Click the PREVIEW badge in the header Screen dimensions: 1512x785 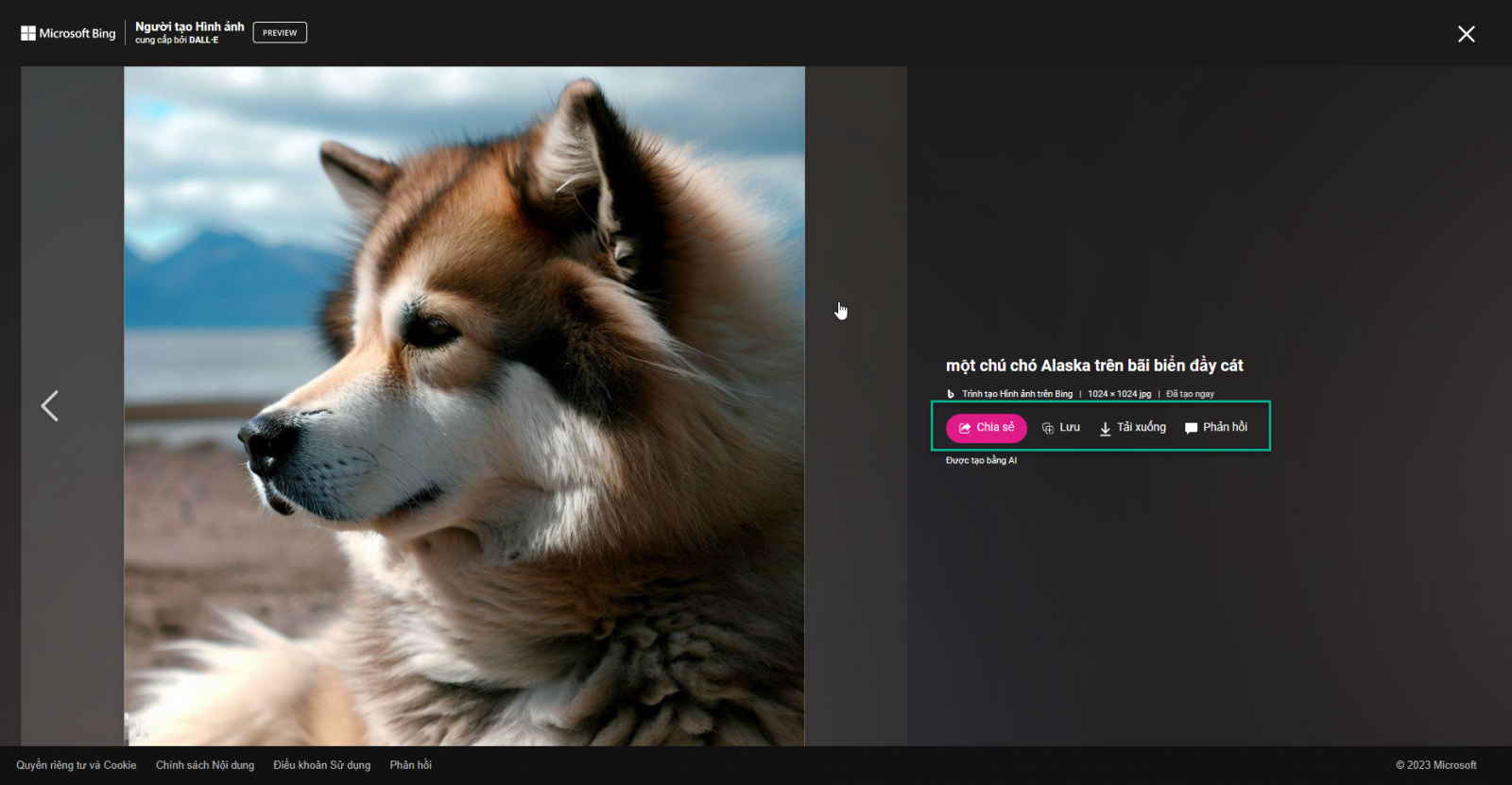click(280, 33)
